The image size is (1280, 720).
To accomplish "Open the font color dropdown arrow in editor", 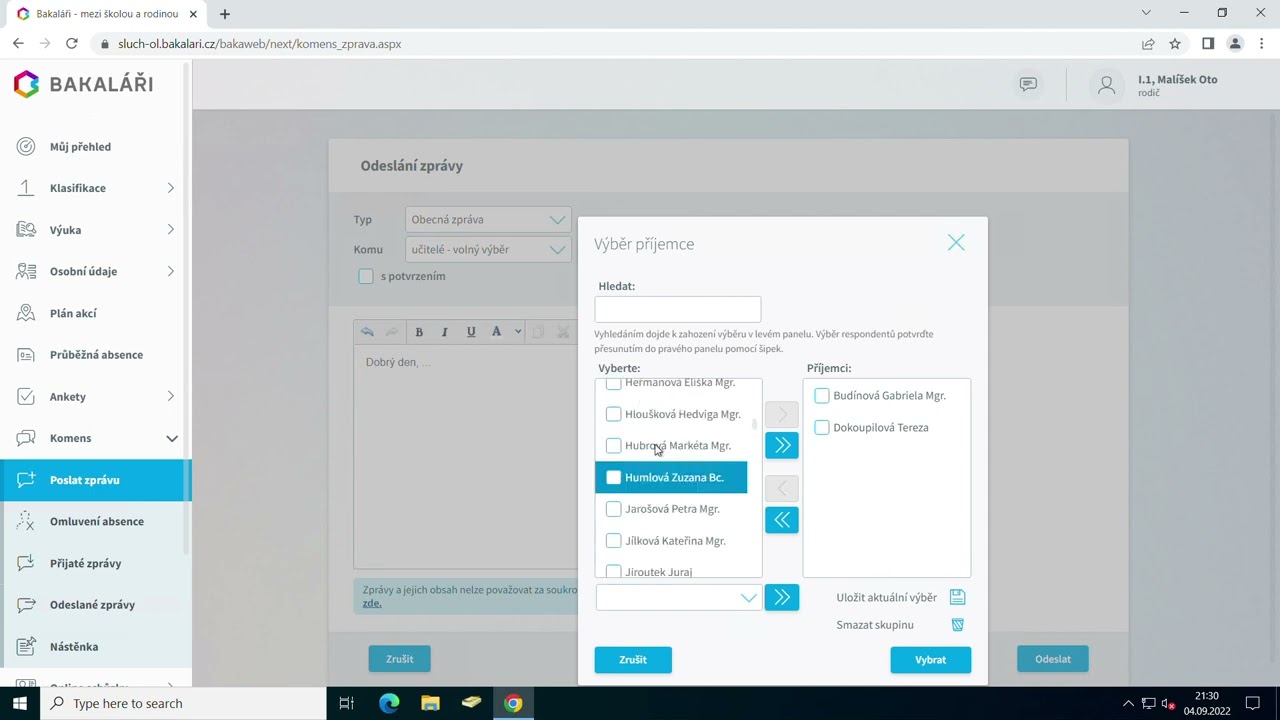I will 518,332.
